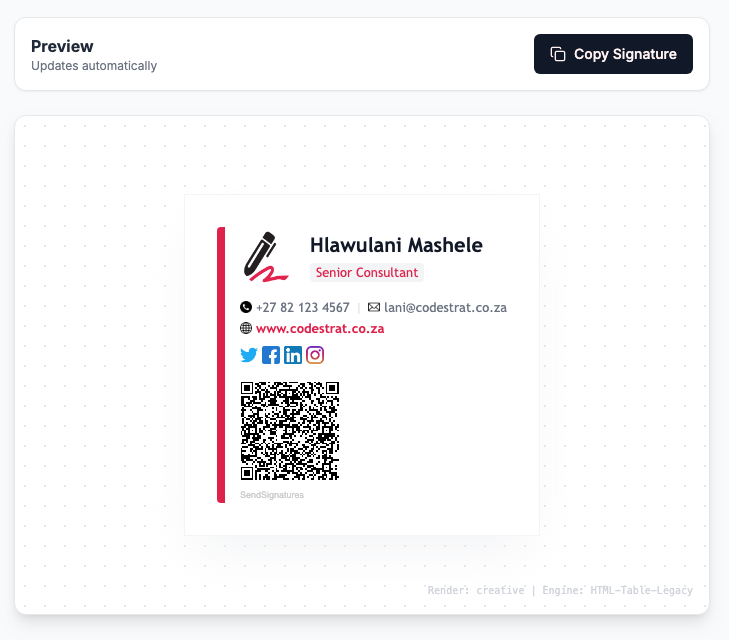This screenshot has height=640, width=729.
Task: Open the www.codestrat.co.za link
Action: point(320,329)
